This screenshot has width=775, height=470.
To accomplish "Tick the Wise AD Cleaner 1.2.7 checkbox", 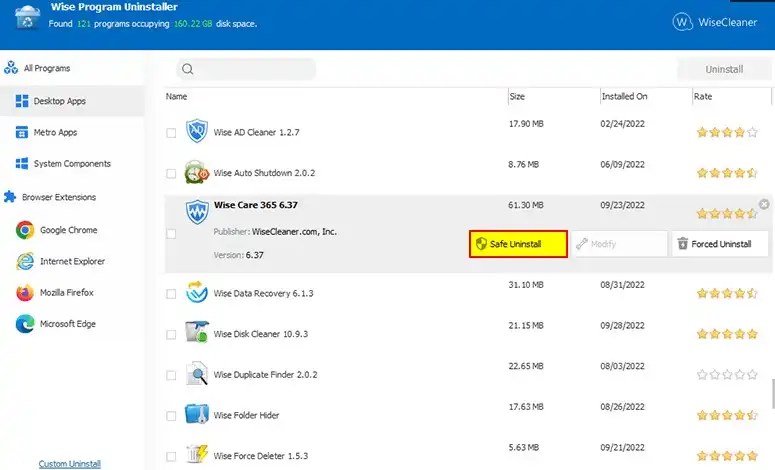I will click(171, 133).
